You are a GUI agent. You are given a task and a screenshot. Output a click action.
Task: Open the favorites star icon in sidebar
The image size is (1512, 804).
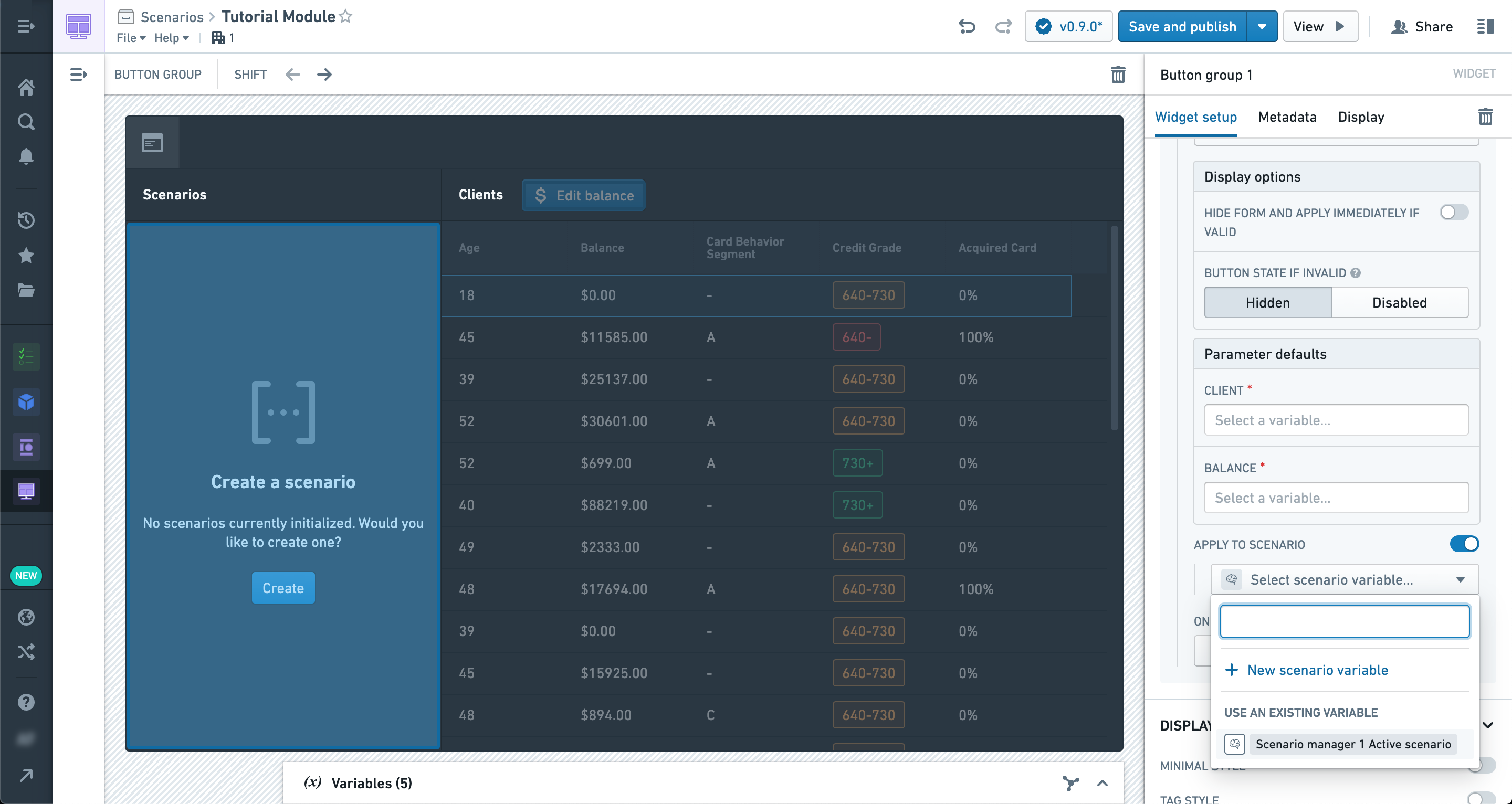coord(26,255)
